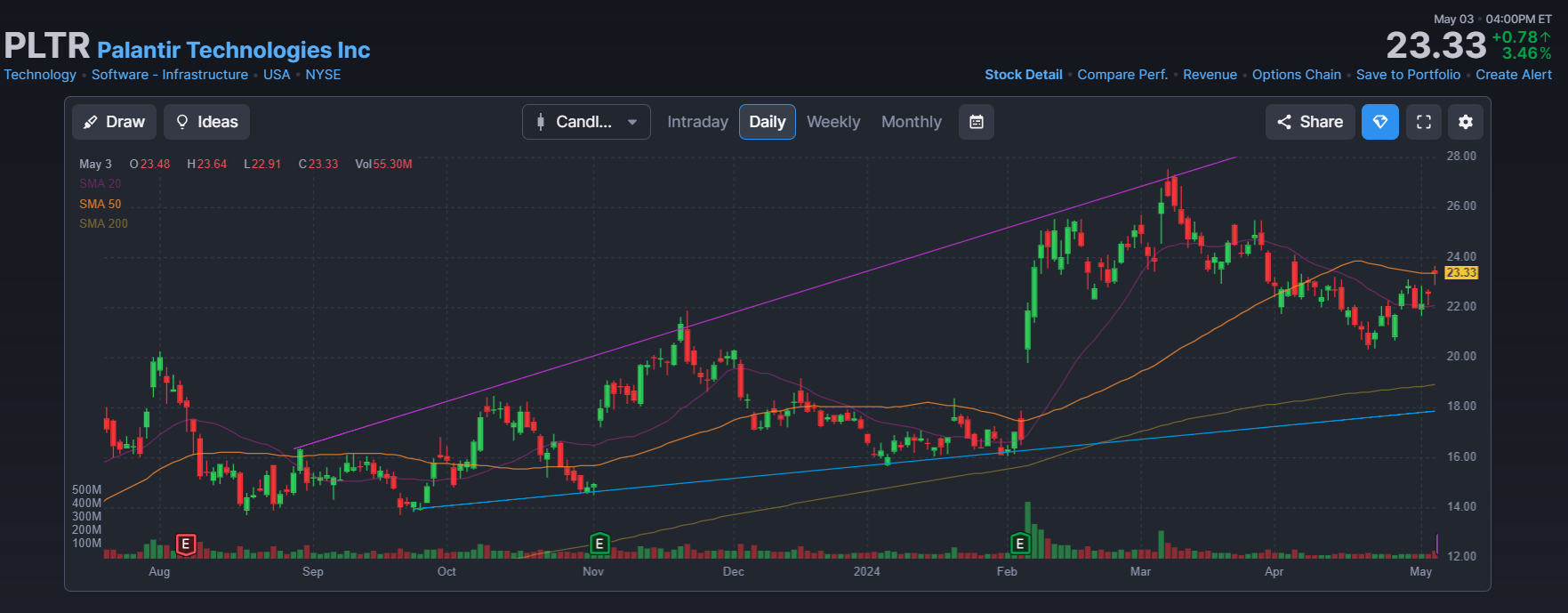Image resolution: width=1568 pixels, height=613 pixels.
Task: Click the Mar date axis label
Action: (x=1140, y=571)
